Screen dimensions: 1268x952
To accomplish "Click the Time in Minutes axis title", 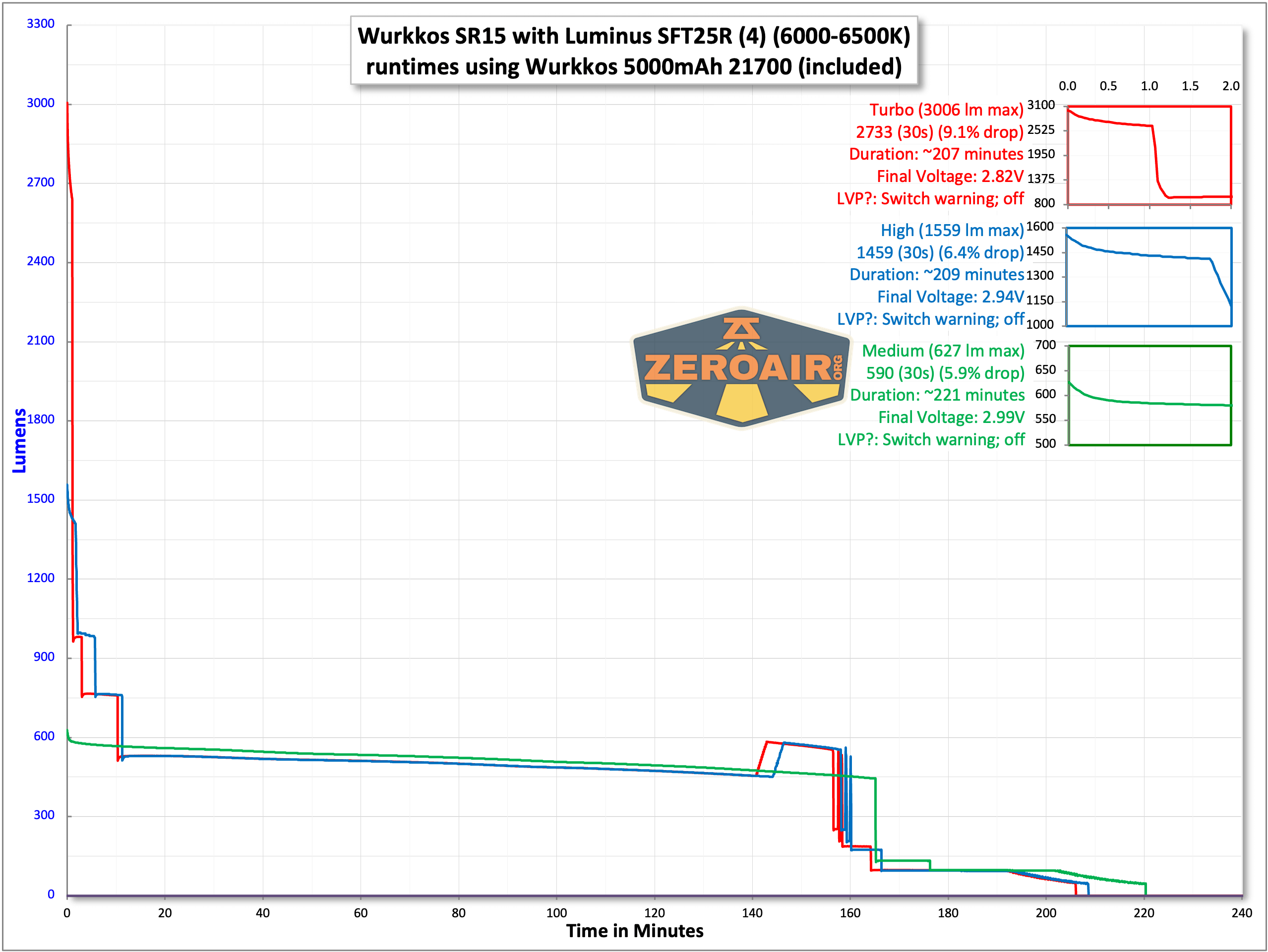I will (x=635, y=931).
